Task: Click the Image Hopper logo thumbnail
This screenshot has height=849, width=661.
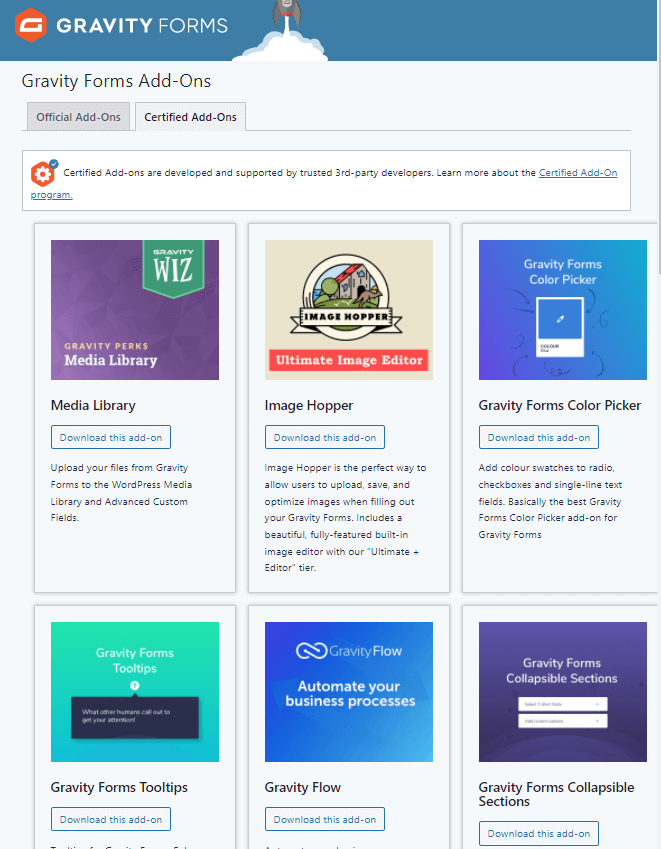Action: pyautogui.click(x=349, y=310)
